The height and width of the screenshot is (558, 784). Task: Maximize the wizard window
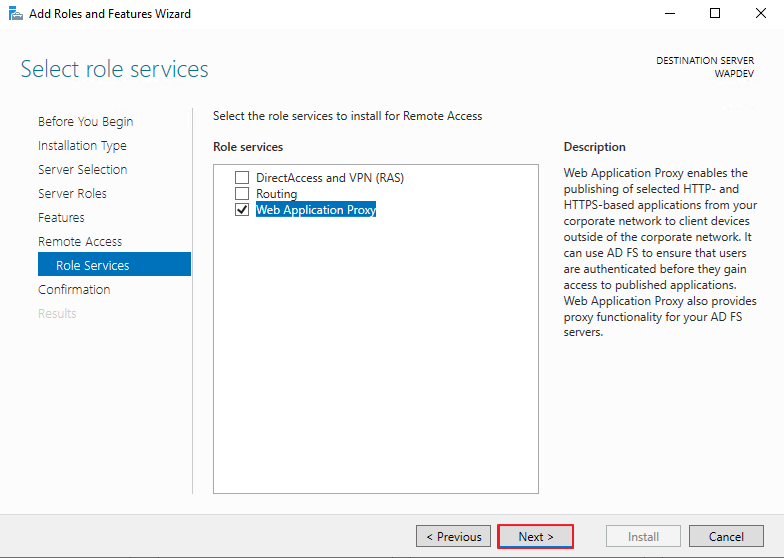pos(715,14)
